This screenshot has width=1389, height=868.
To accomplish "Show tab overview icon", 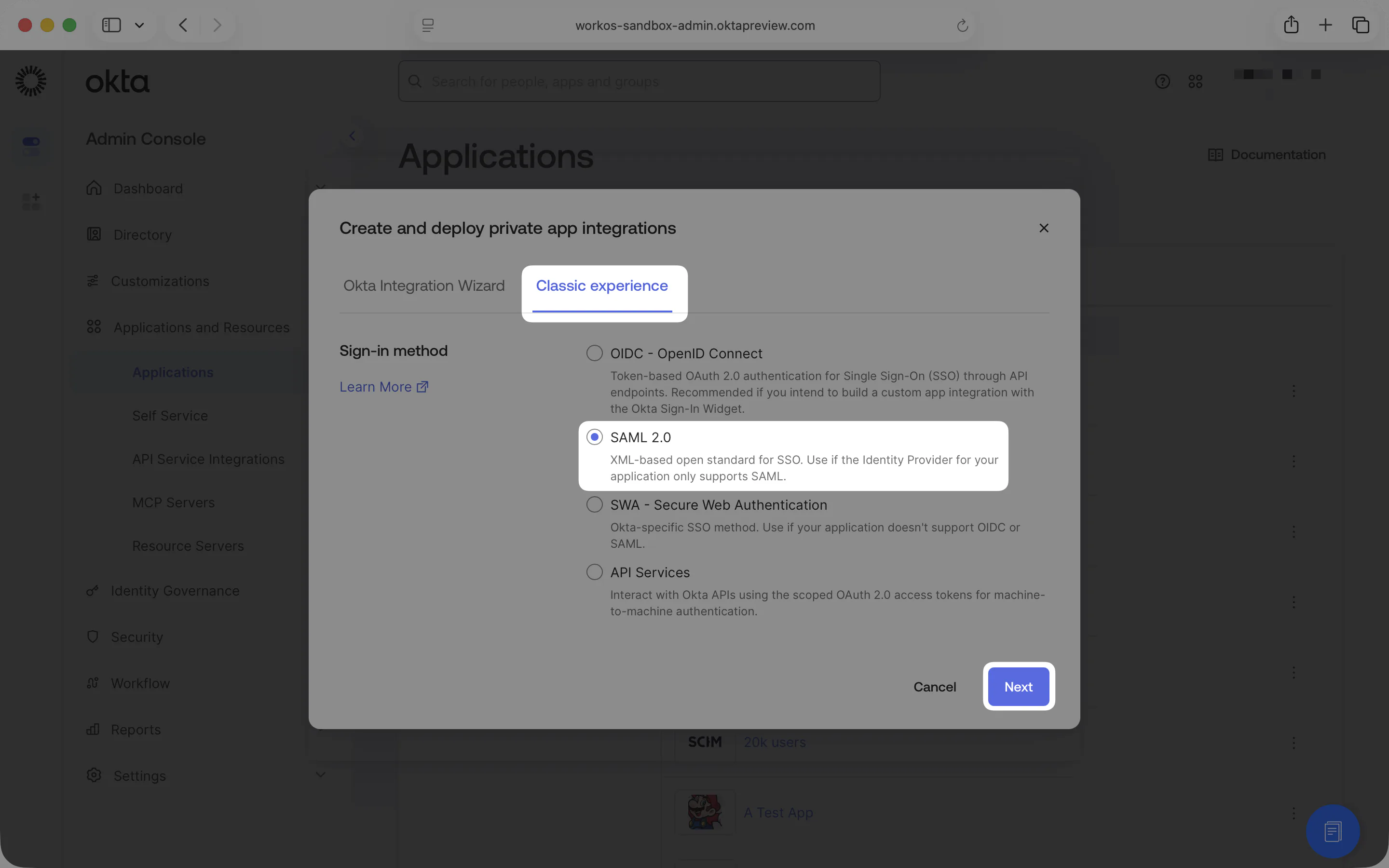I will point(1361,25).
